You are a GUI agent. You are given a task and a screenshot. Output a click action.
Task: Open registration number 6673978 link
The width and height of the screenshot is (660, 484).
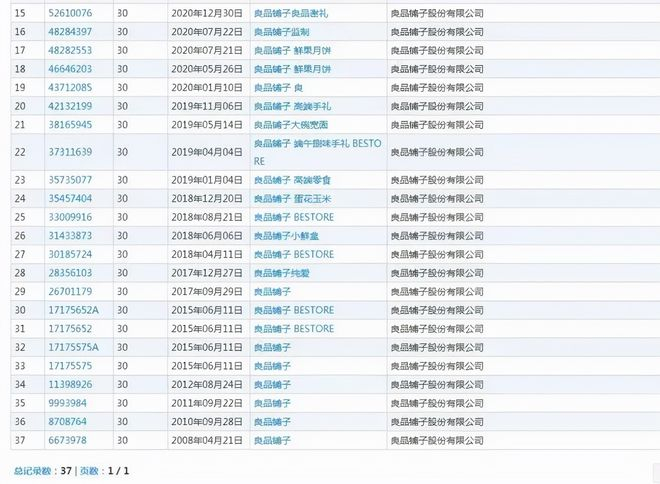67,440
